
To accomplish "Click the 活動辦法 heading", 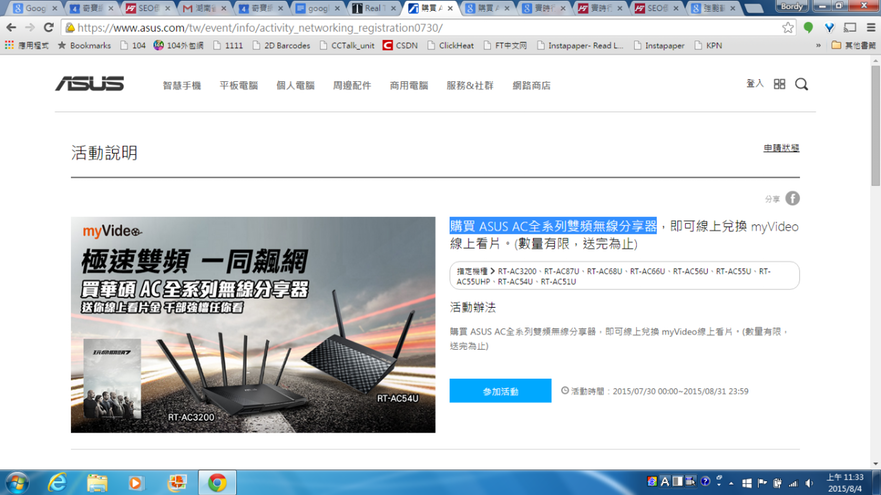I will click(x=473, y=307).
